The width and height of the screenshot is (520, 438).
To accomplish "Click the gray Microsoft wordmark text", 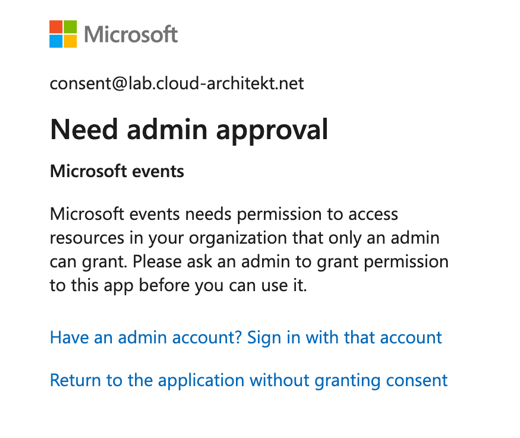I will click(x=131, y=34).
